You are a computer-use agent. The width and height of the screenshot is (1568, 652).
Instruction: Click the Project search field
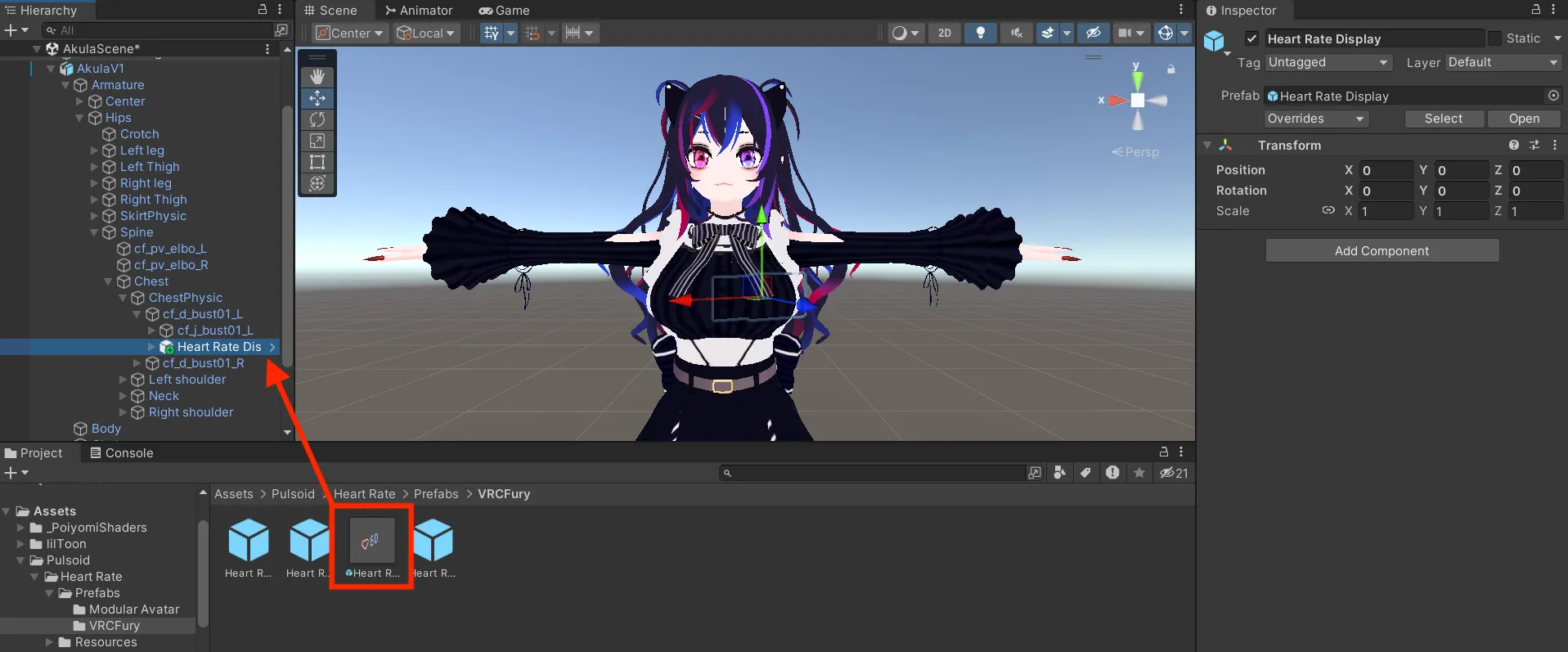[871, 473]
